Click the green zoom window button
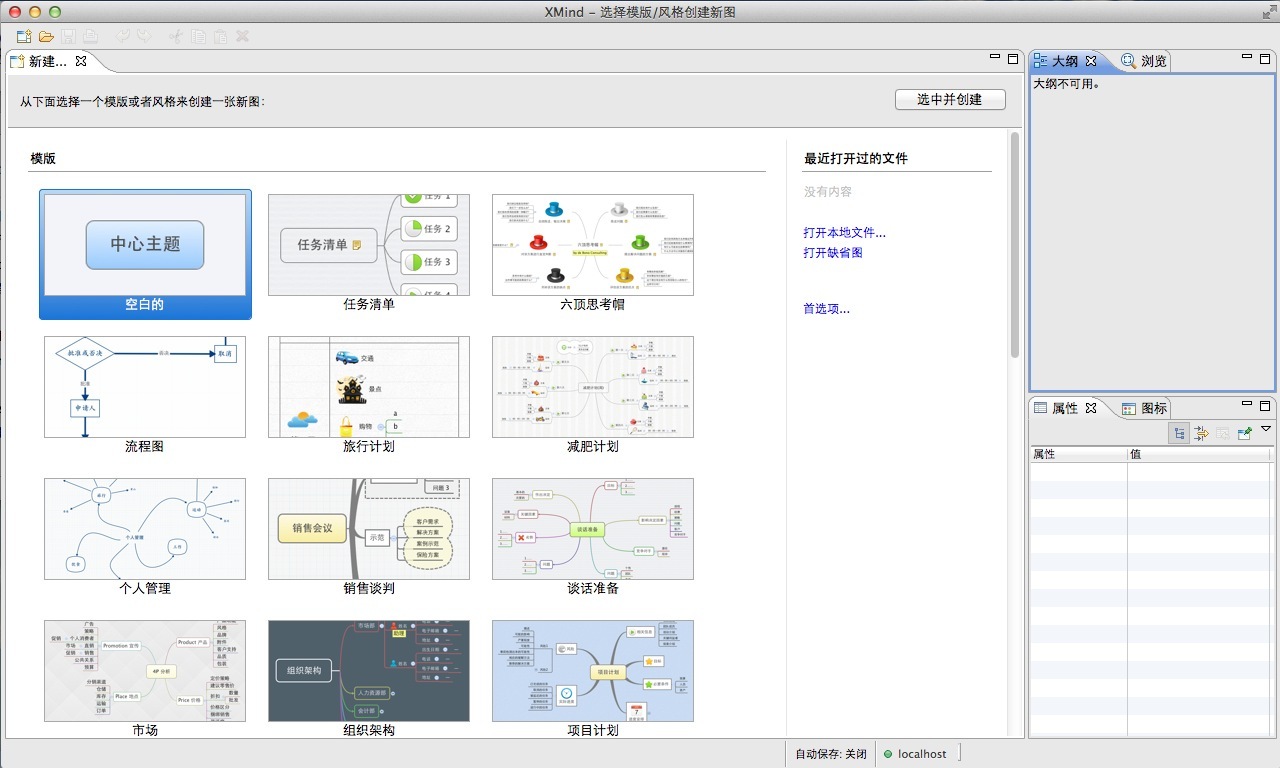The width and height of the screenshot is (1280, 768). 54,12
